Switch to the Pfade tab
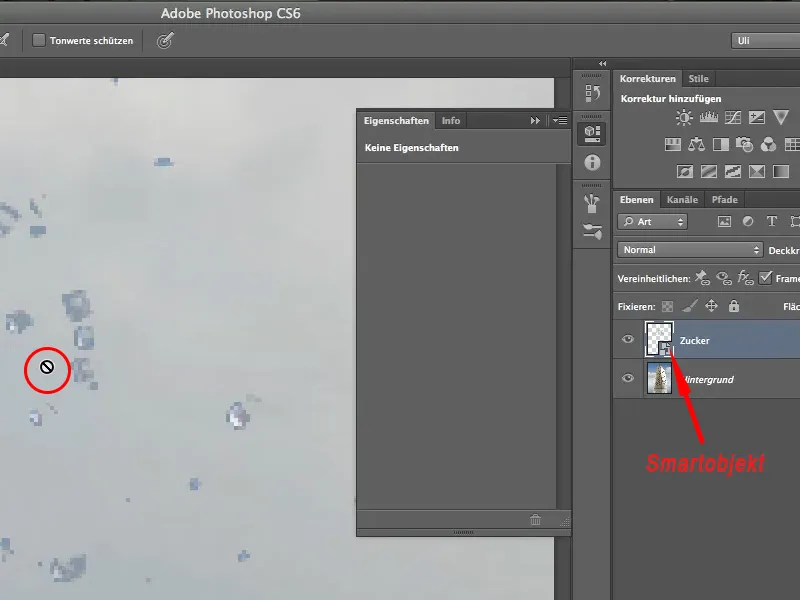The width and height of the screenshot is (800, 600). click(x=724, y=199)
